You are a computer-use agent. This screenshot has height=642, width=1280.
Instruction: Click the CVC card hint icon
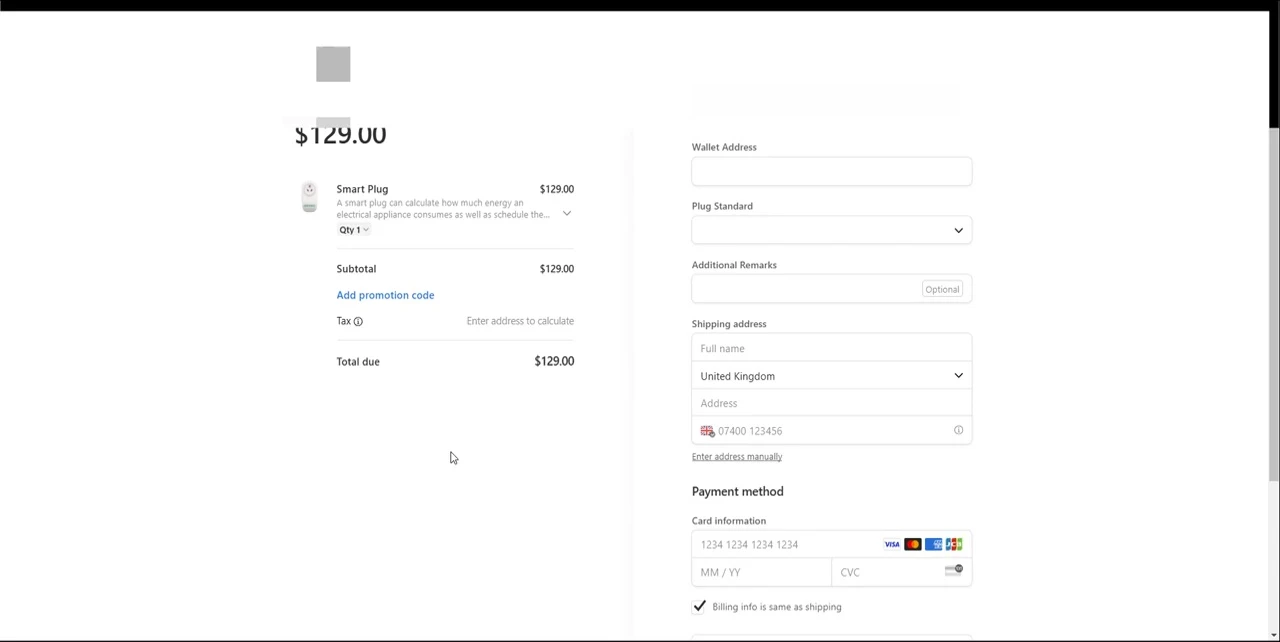953,571
